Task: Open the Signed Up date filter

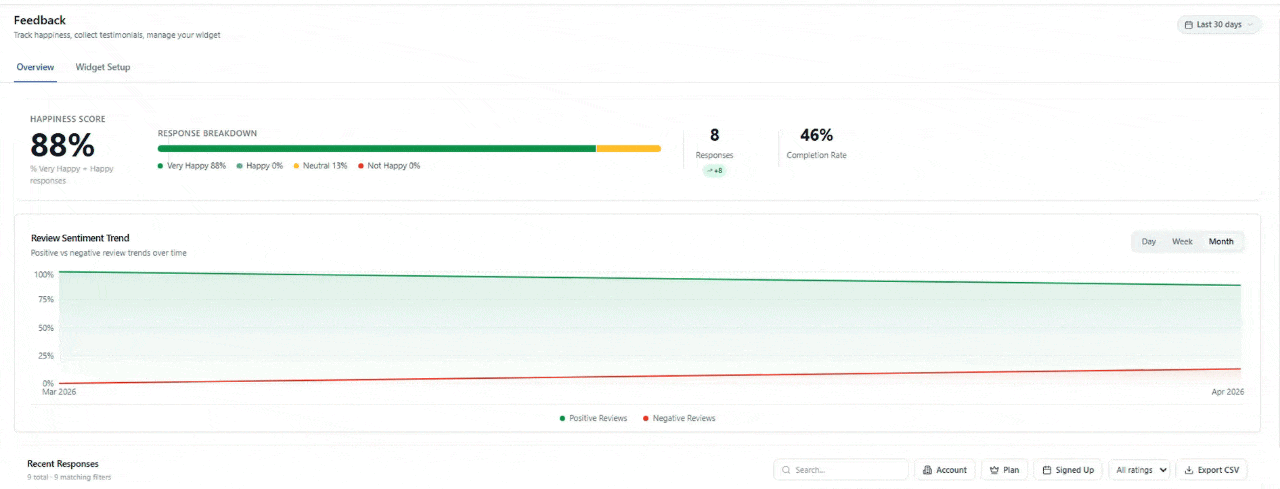Action: pos(1067,470)
